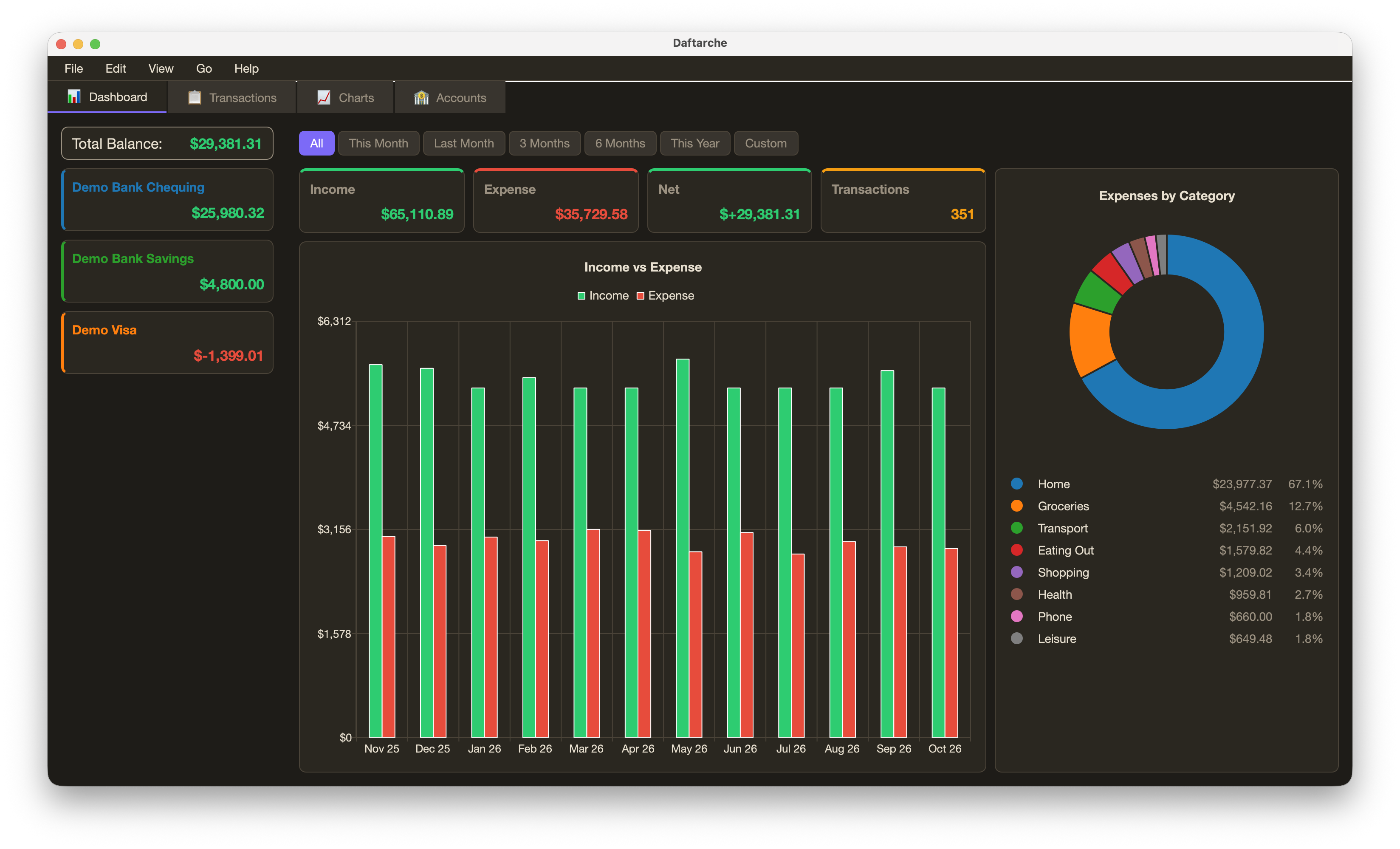Select the 3 Months filter
The width and height of the screenshot is (1400, 849).
click(544, 143)
